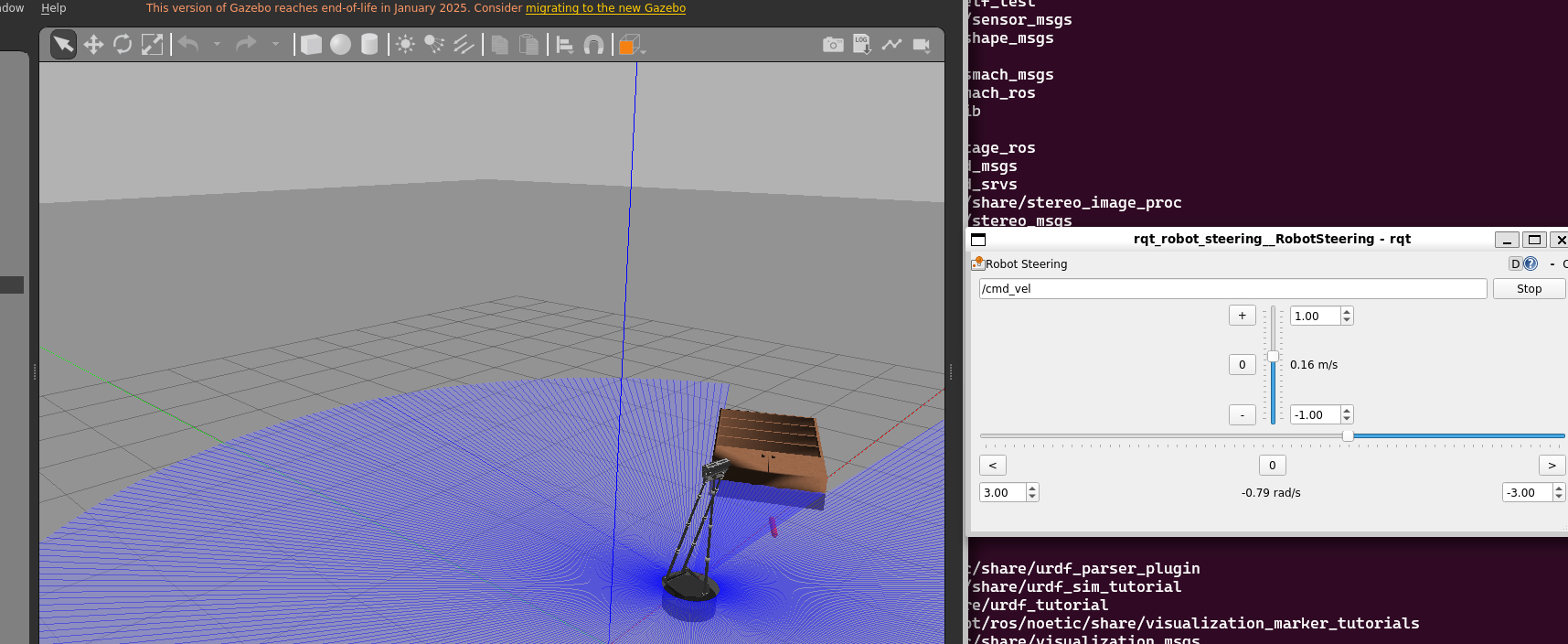This screenshot has width=1568, height=644.
Task: Copy the selected model
Action: click(499, 44)
